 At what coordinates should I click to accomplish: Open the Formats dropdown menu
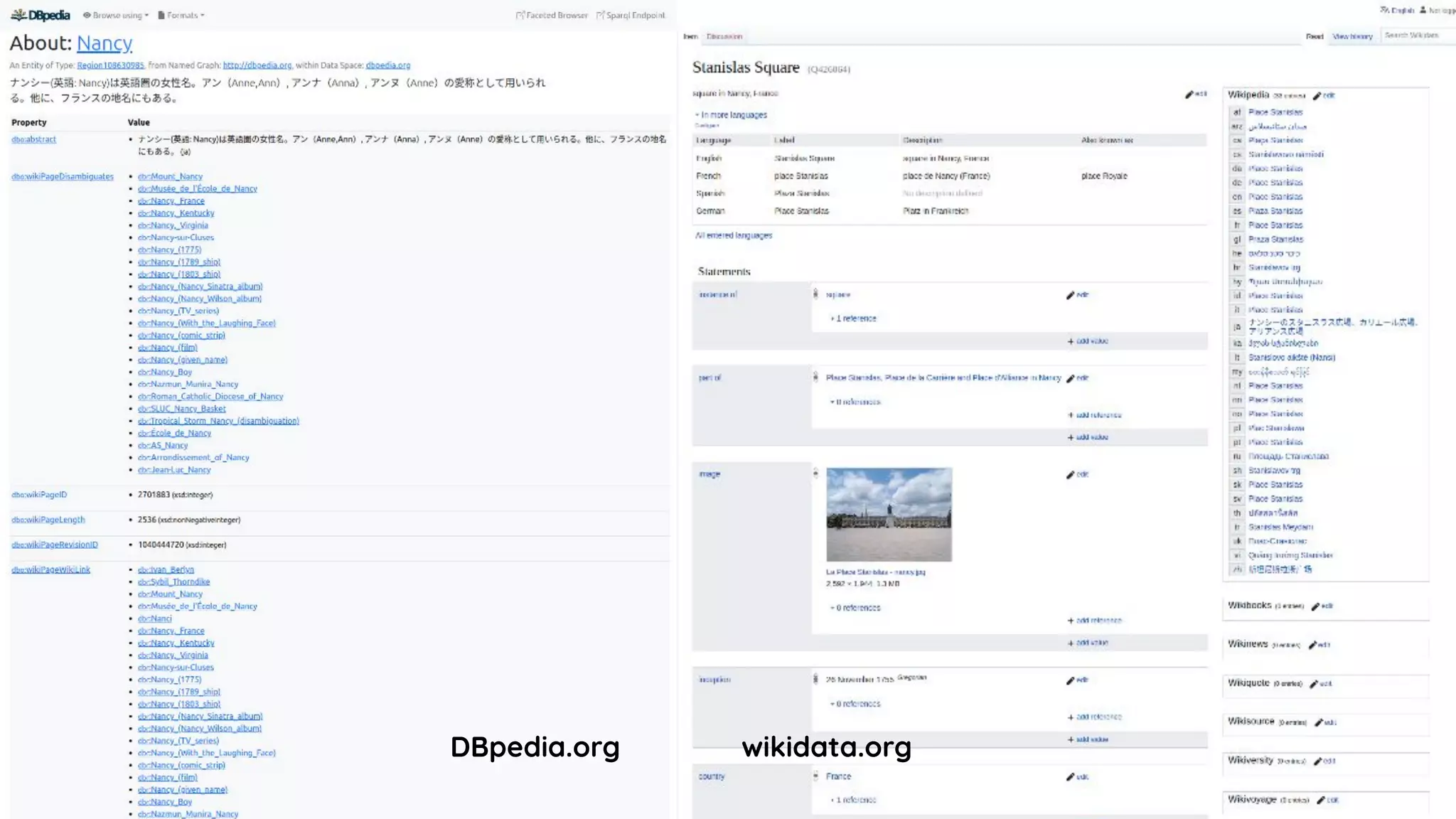click(x=181, y=15)
